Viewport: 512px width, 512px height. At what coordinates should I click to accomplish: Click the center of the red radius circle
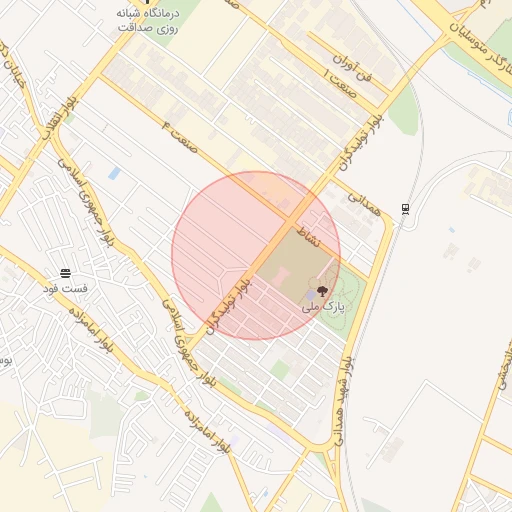256,255
